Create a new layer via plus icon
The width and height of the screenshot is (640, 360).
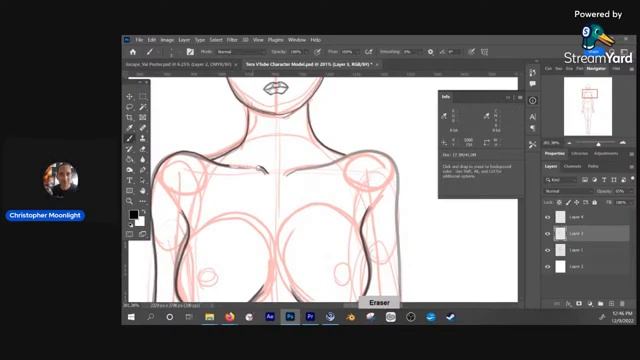coord(611,304)
